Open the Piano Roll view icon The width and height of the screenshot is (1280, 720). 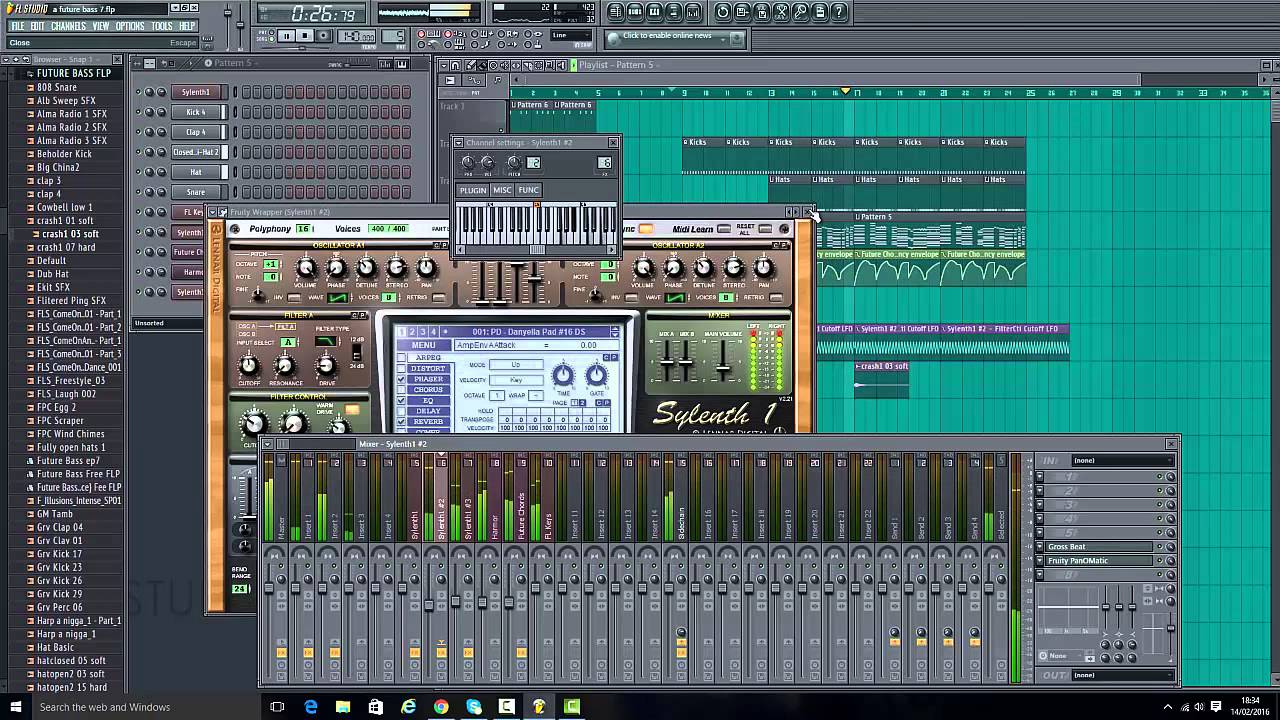click(655, 12)
